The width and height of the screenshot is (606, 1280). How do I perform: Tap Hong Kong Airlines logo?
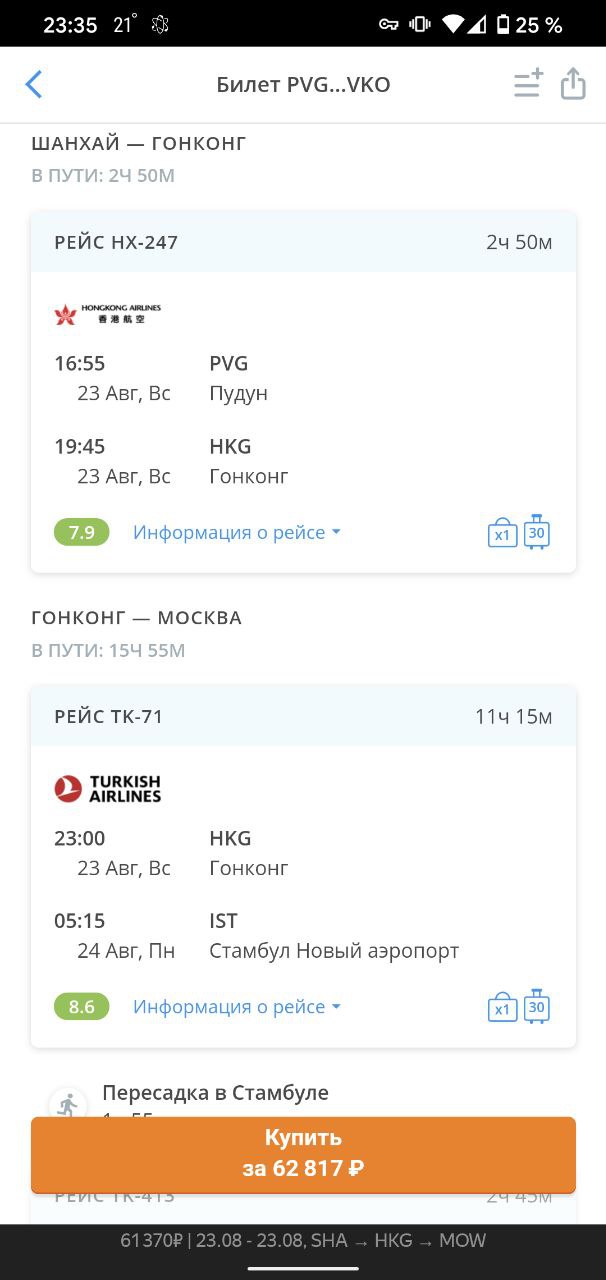tap(107, 315)
